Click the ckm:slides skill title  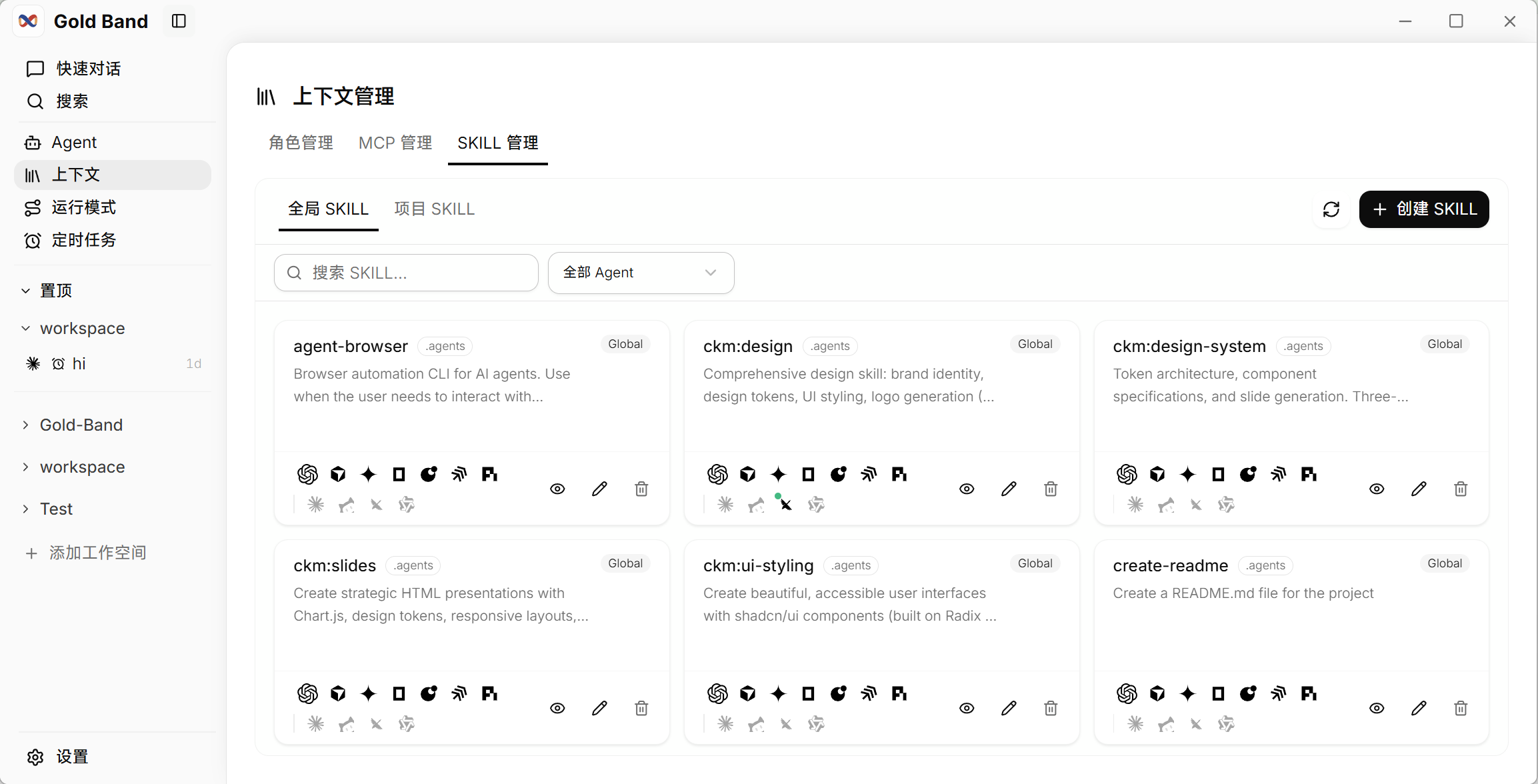(x=335, y=565)
